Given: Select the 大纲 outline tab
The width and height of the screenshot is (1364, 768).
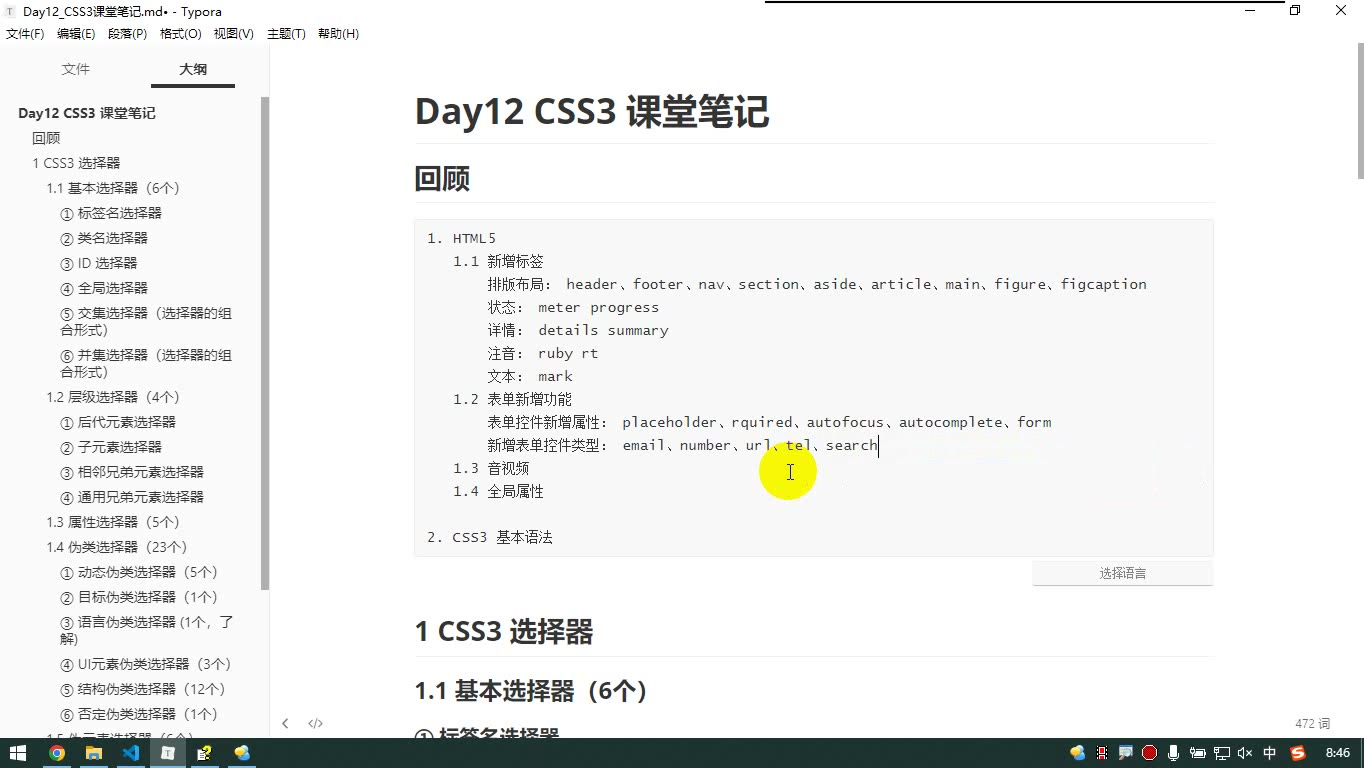Looking at the screenshot, I should [193, 69].
